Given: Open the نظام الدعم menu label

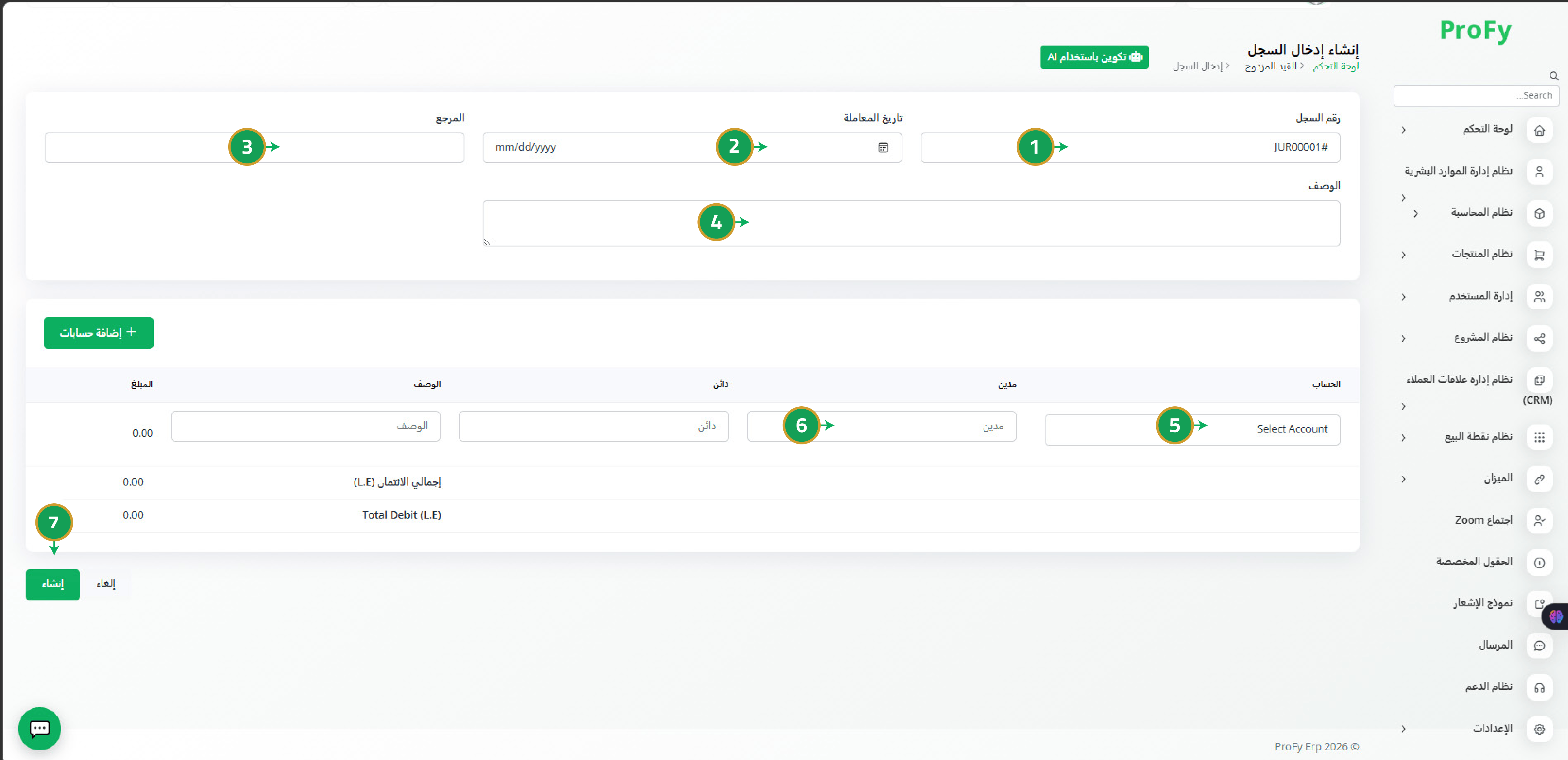Looking at the screenshot, I should click(1488, 686).
